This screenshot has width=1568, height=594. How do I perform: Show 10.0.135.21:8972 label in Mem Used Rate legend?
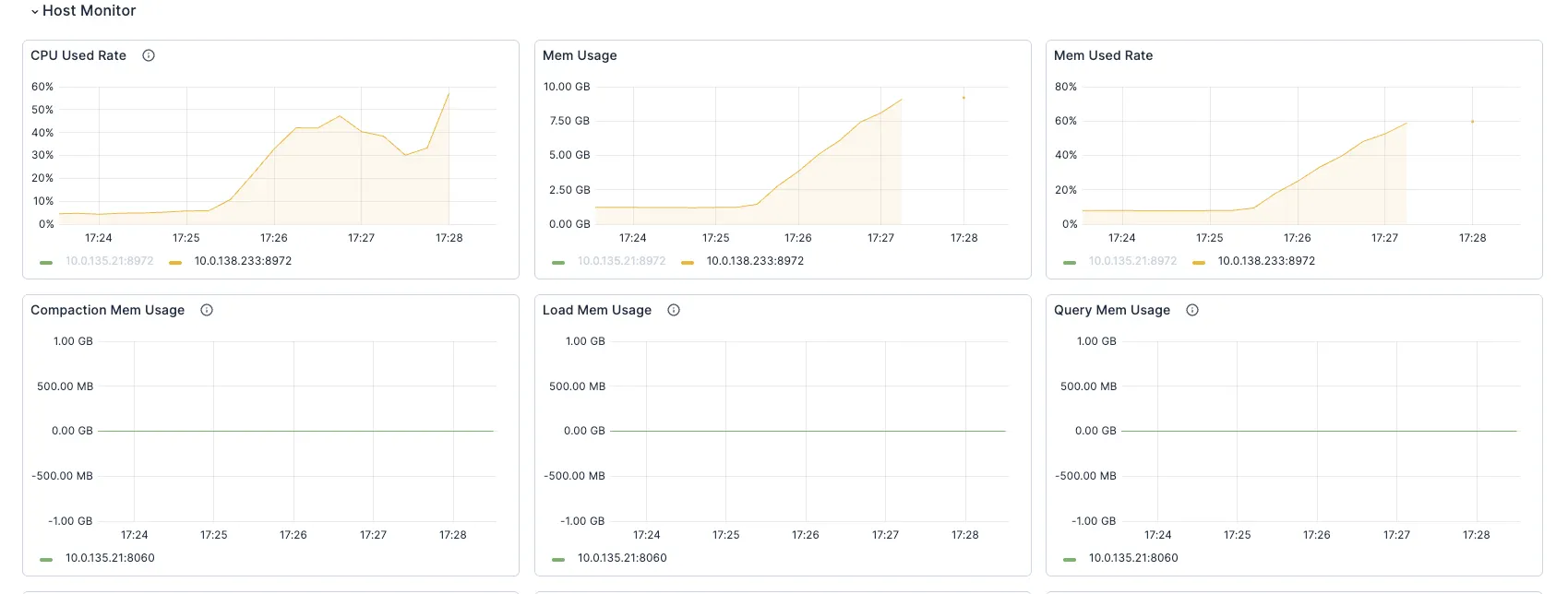coord(1132,261)
